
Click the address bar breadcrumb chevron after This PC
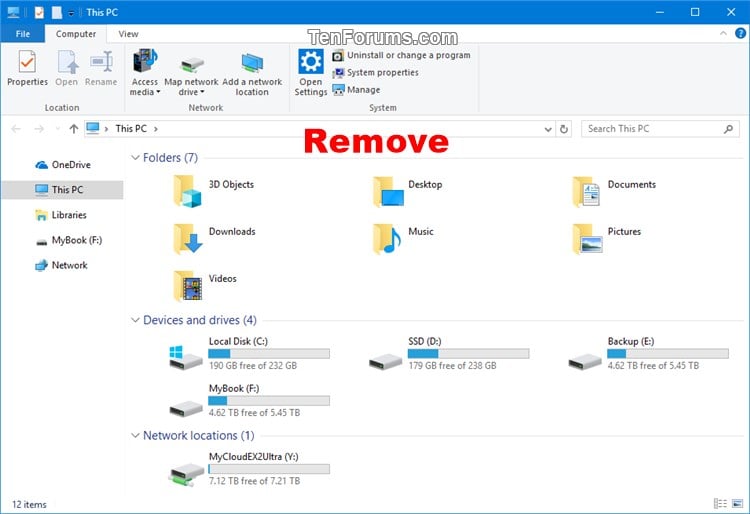156,129
